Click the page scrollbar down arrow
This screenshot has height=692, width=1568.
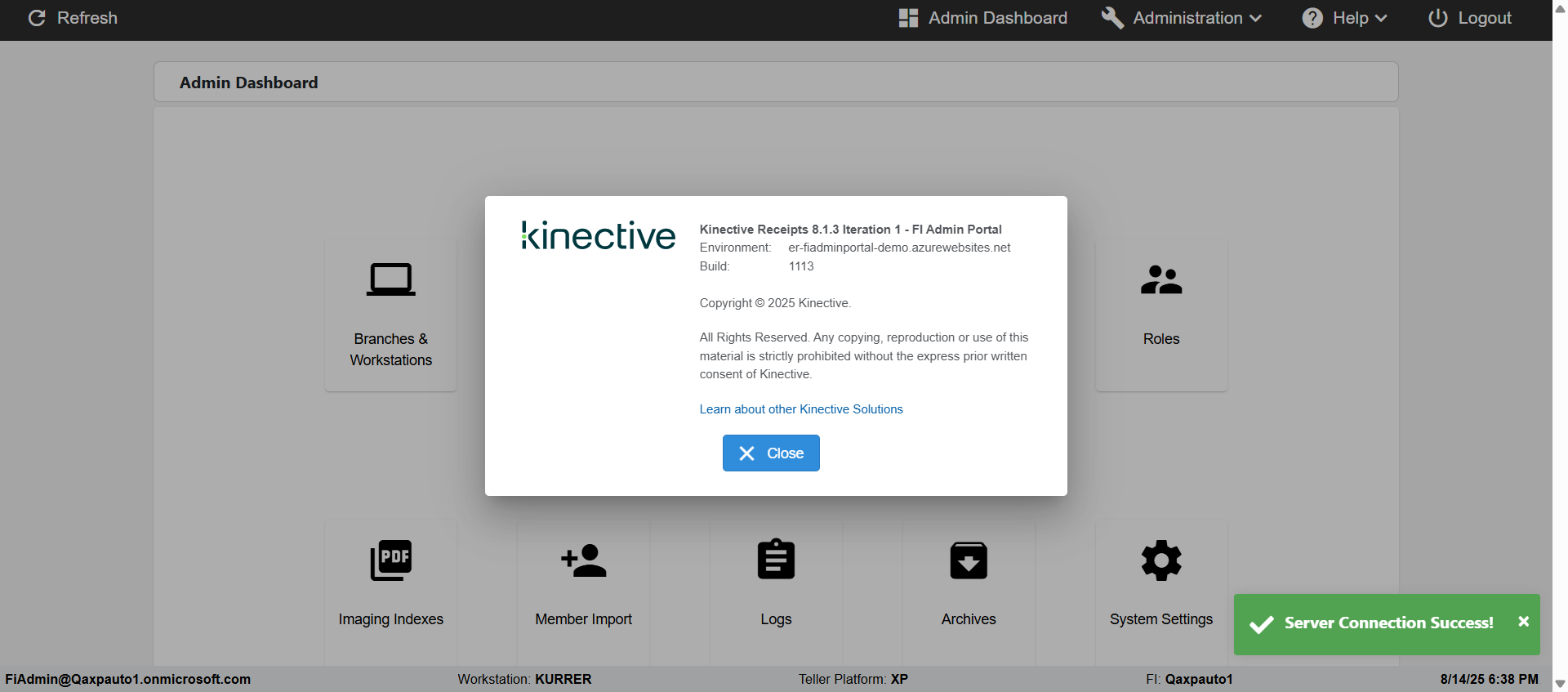(x=1560, y=684)
